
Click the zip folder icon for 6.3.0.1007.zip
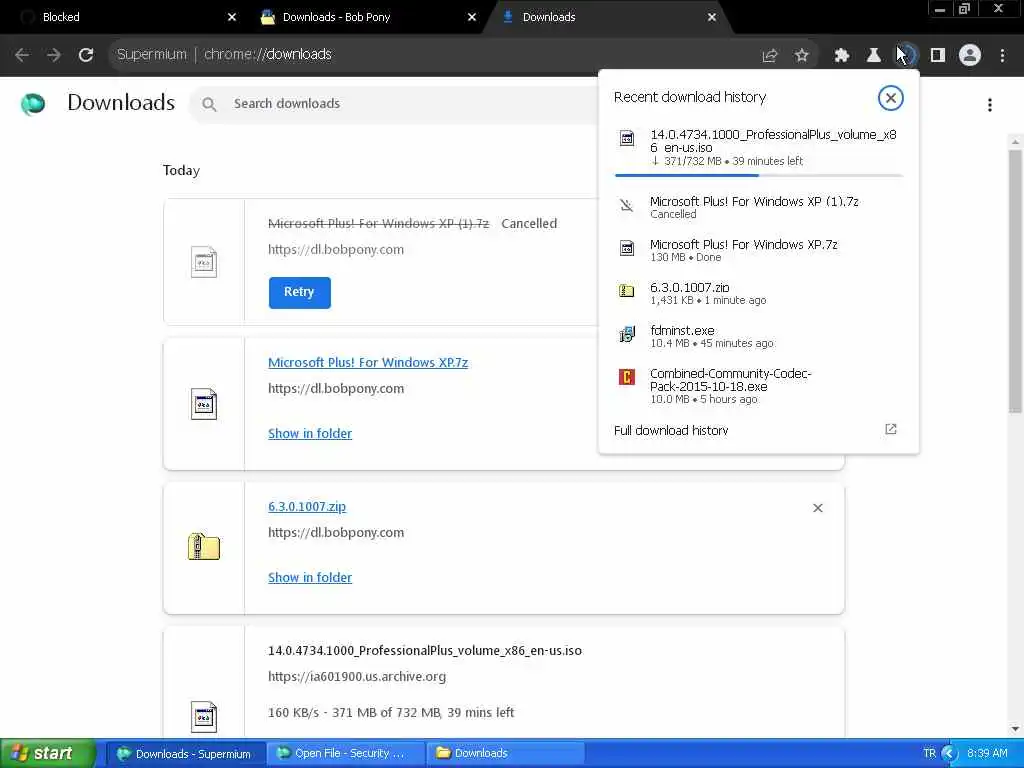tap(204, 547)
